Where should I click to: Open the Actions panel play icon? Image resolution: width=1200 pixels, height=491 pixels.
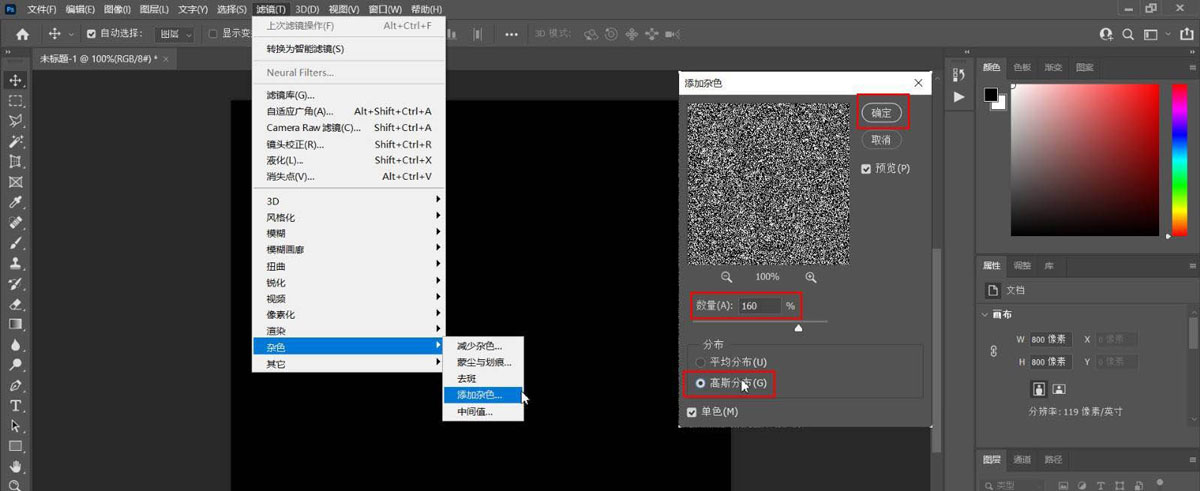coord(959,97)
